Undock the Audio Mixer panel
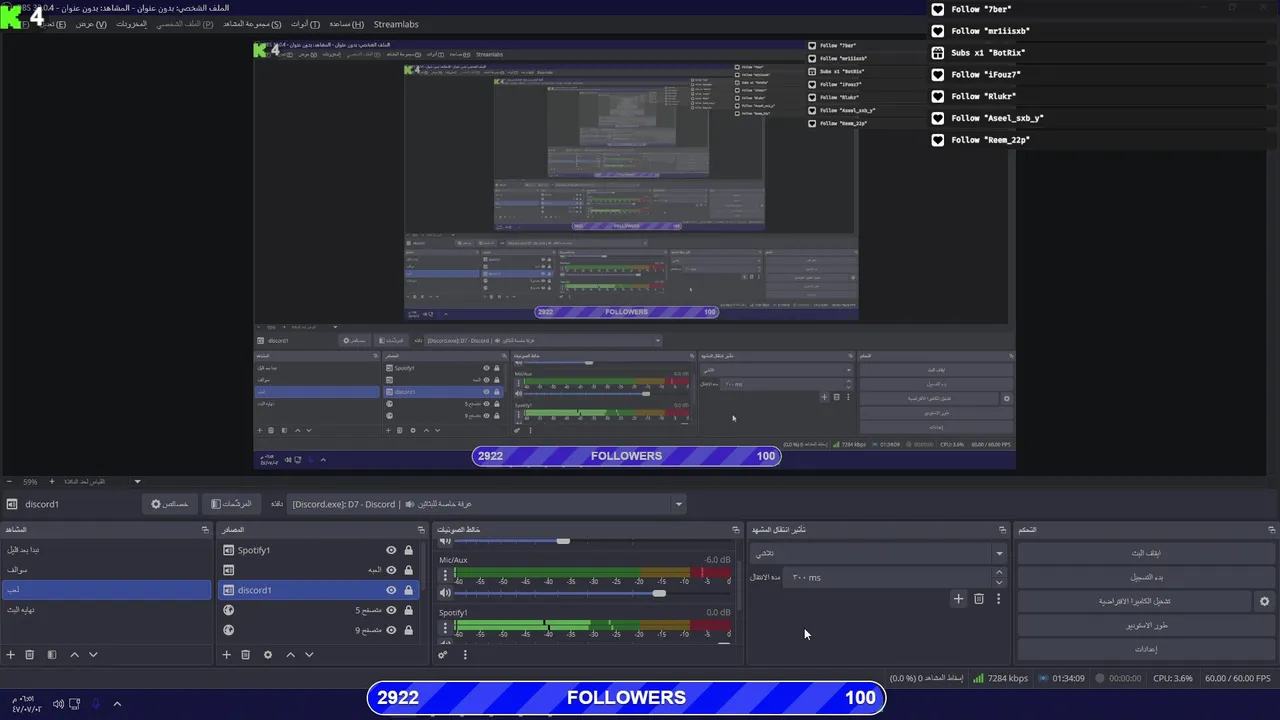This screenshot has height=720, width=1280. 737,530
